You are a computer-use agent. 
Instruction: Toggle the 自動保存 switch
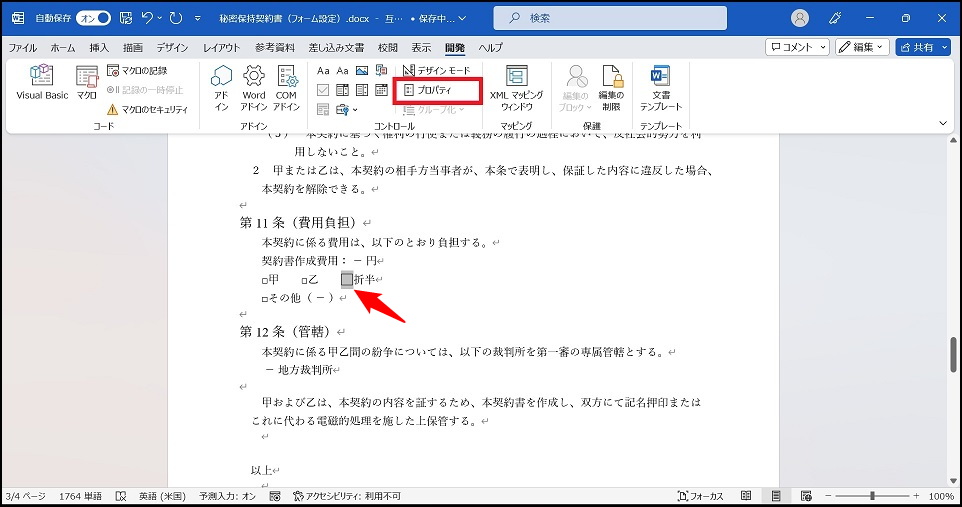pos(93,18)
